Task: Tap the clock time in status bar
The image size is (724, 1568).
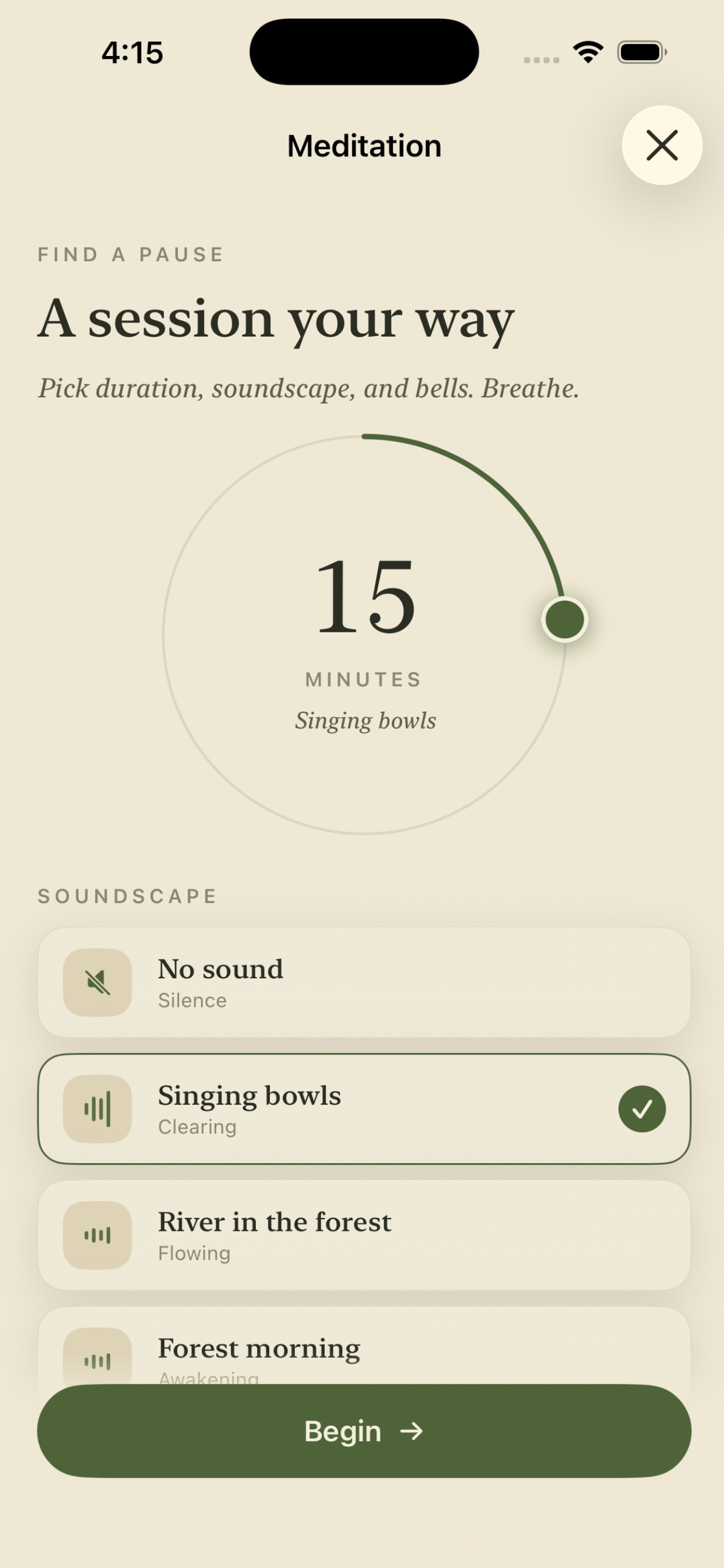Action: coord(133,52)
